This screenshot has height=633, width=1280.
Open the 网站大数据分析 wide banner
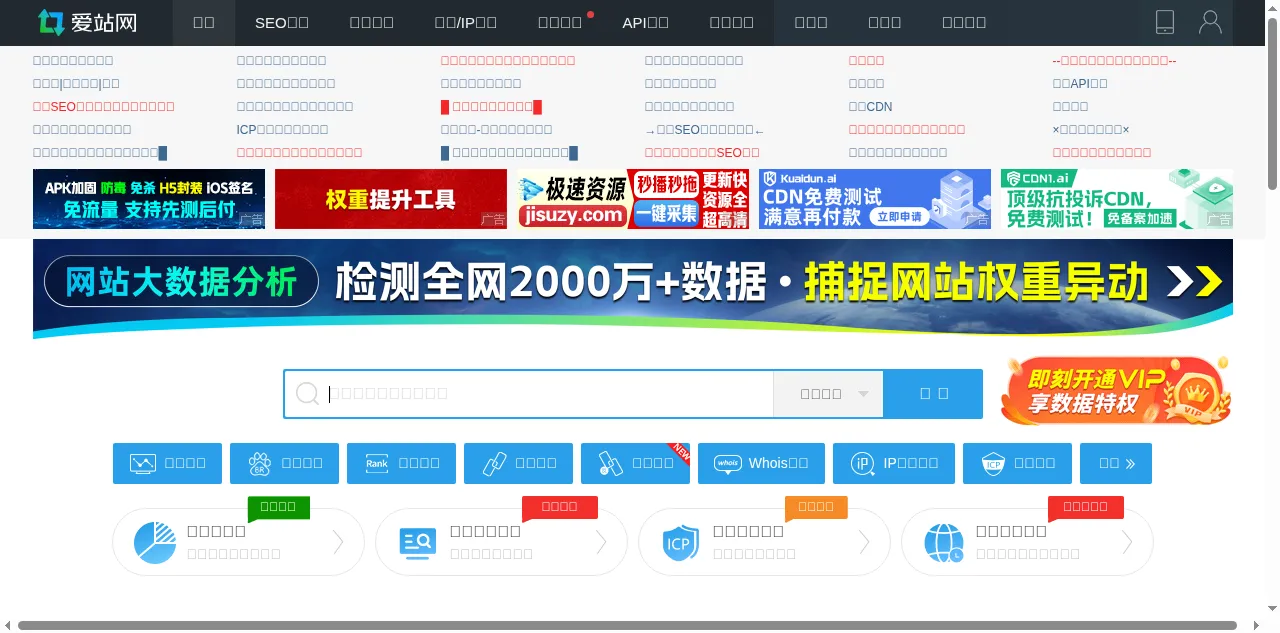pos(633,288)
